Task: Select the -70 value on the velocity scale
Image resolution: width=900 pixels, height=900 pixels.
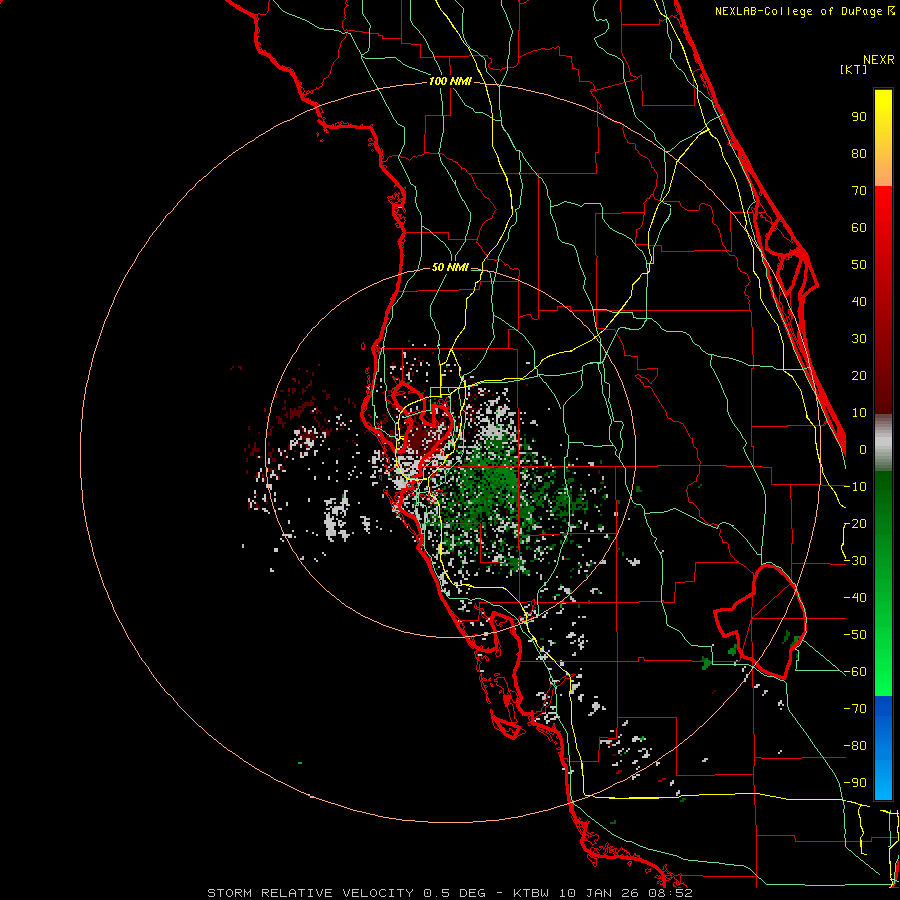Action: [855, 709]
